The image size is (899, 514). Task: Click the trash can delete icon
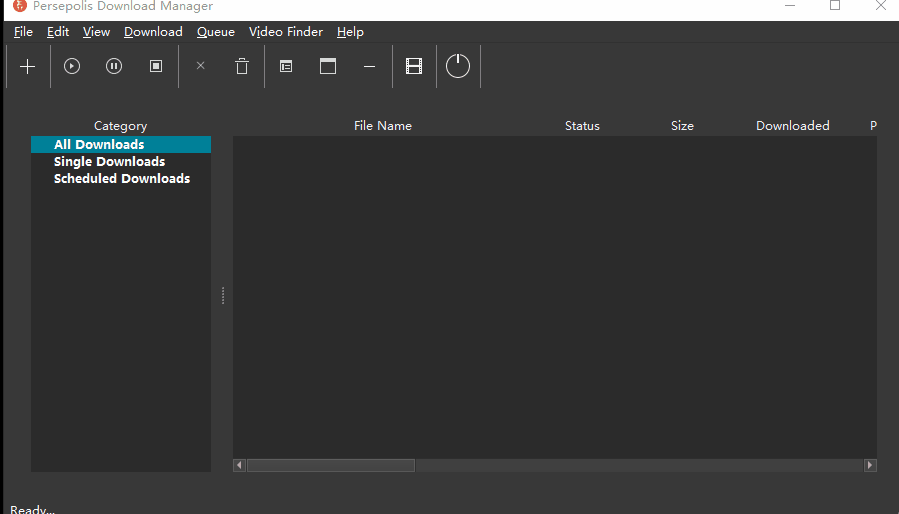coord(242,67)
